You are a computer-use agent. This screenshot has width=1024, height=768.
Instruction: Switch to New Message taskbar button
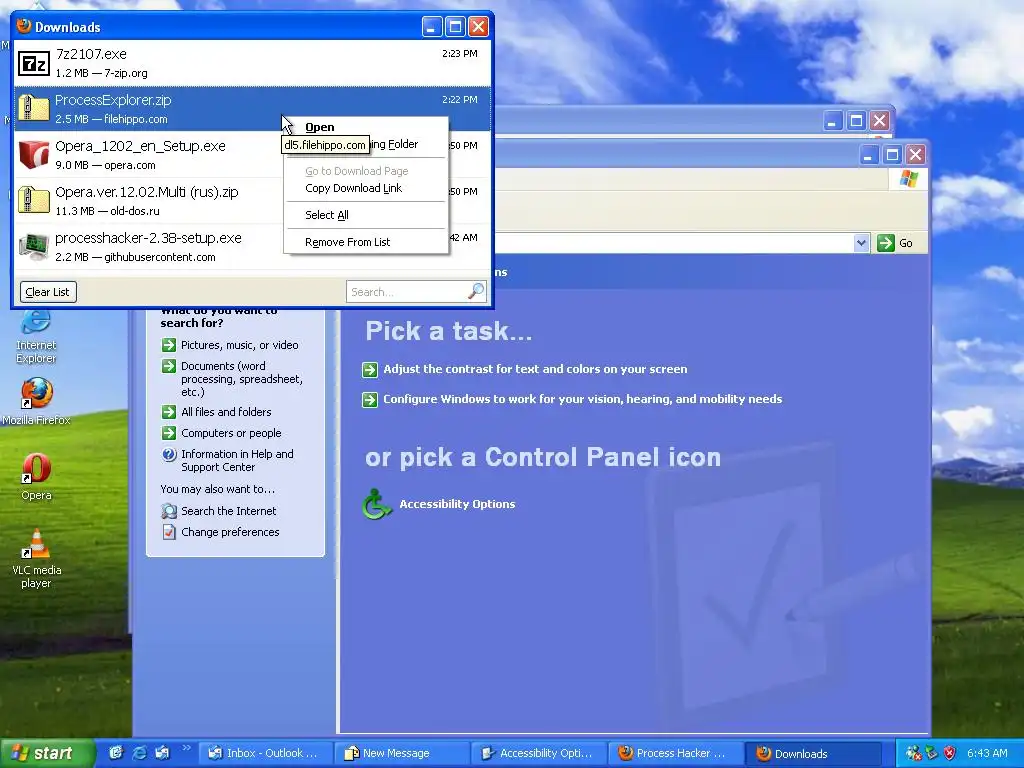402,753
